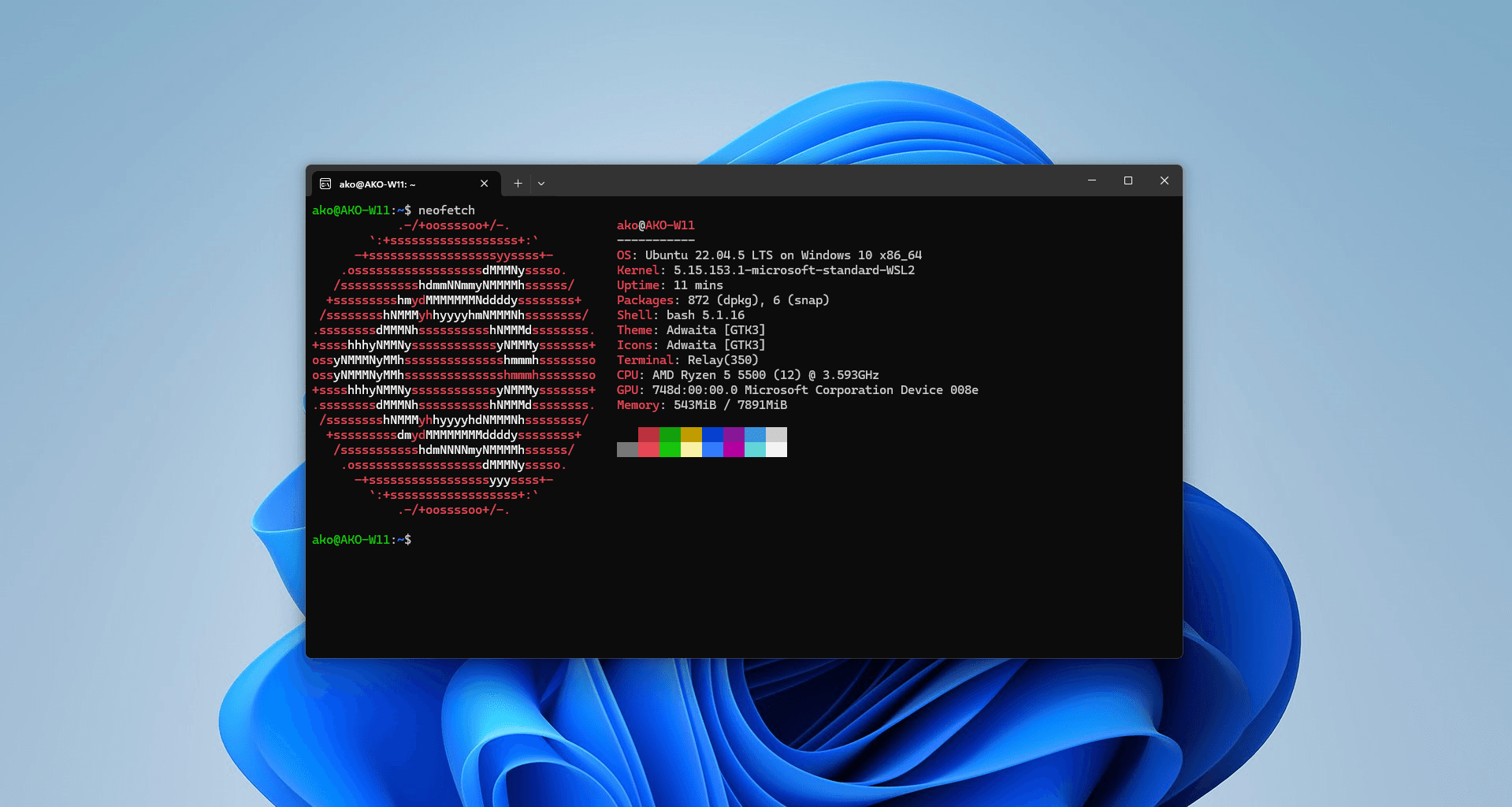The image size is (1512, 807).
Task: Click the dark red swatch in the top row
Action: (648, 435)
